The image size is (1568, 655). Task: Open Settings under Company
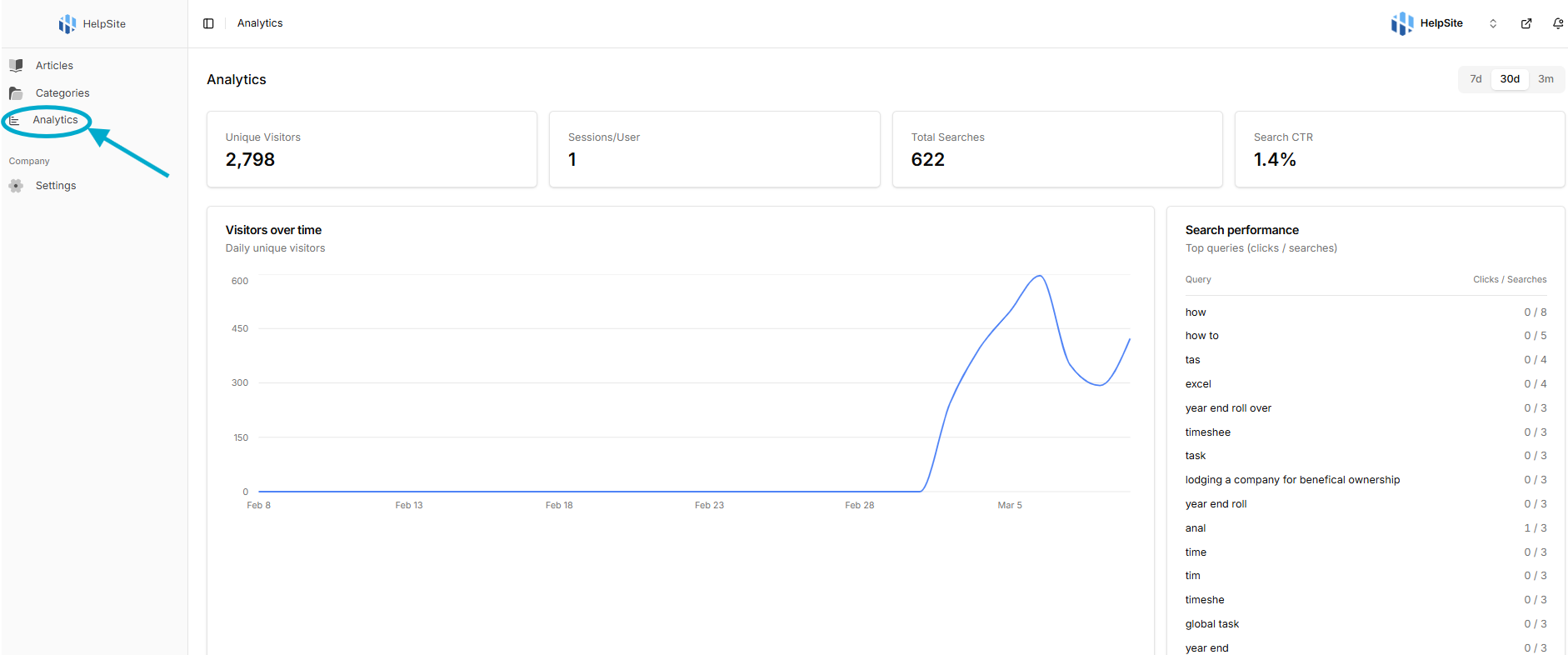click(x=56, y=186)
